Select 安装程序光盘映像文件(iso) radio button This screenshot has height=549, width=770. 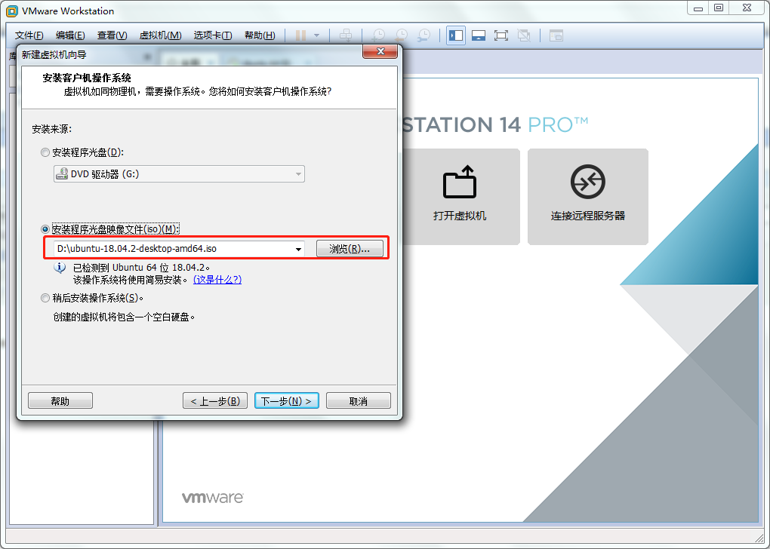(x=45, y=229)
